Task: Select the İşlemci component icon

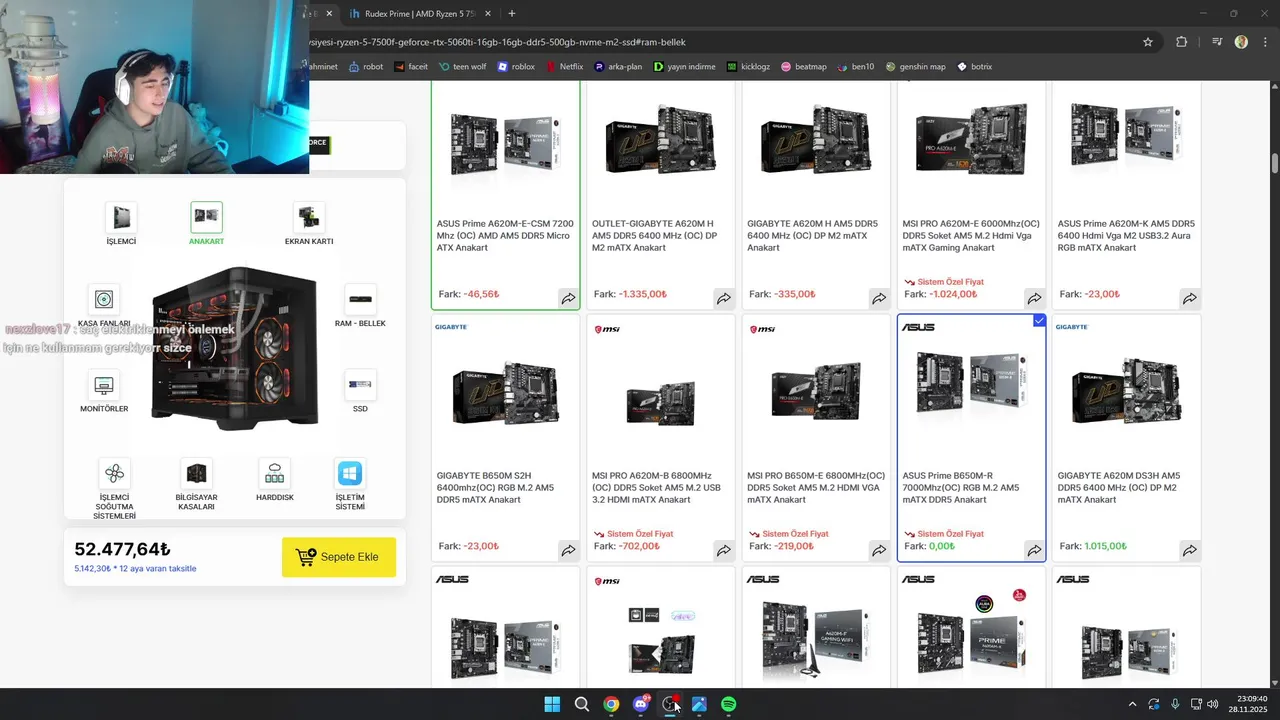Action: [x=121, y=217]
